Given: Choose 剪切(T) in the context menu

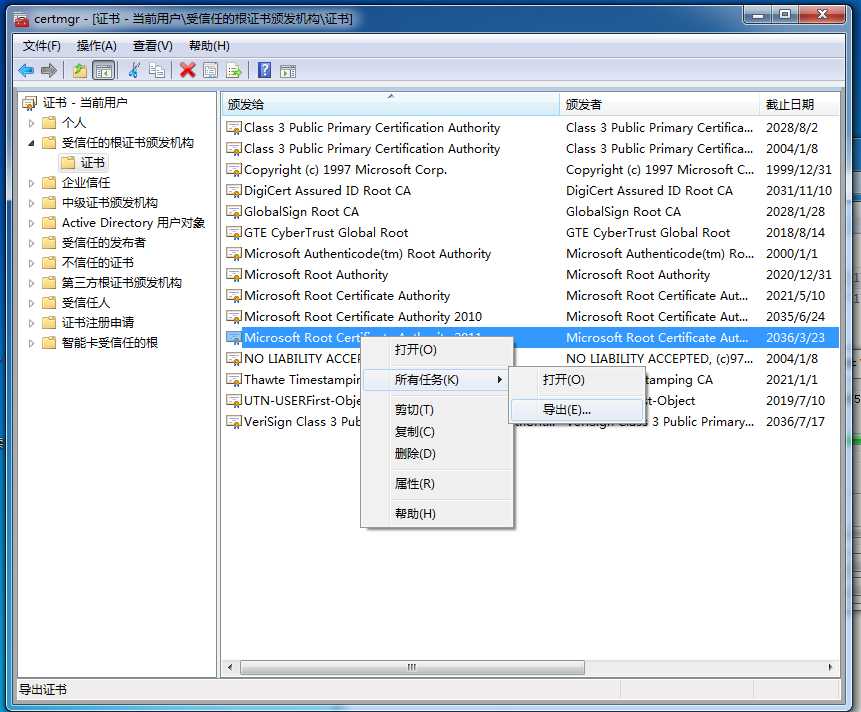Looking at the screenshot, I should click(437, 410).
